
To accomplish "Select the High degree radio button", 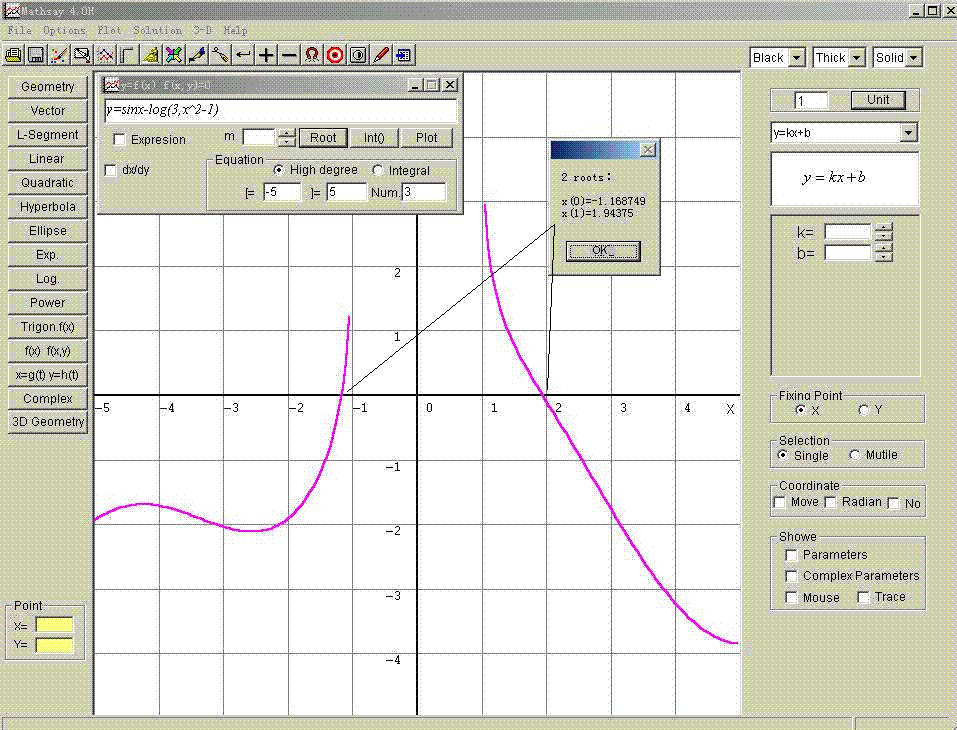I will coord(278,170).
